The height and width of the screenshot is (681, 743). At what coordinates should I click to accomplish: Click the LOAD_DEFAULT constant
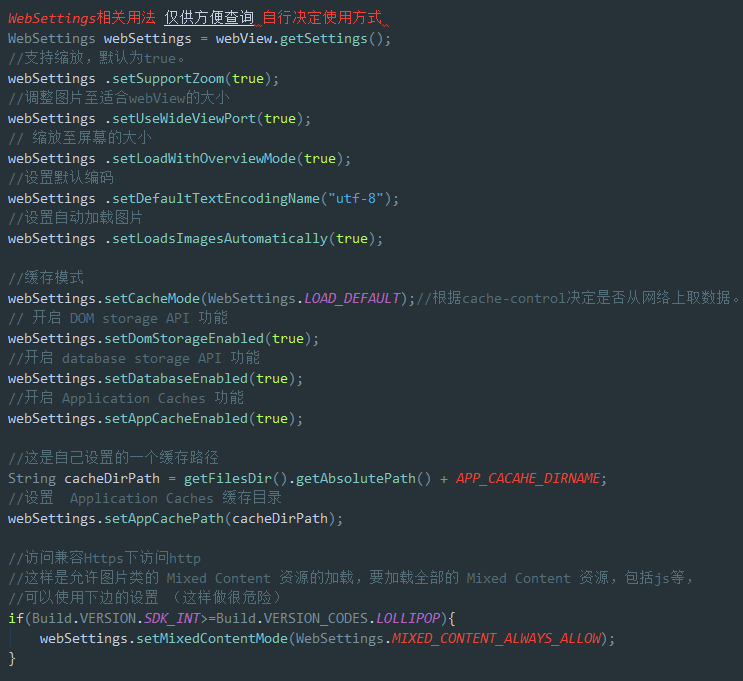352,299
